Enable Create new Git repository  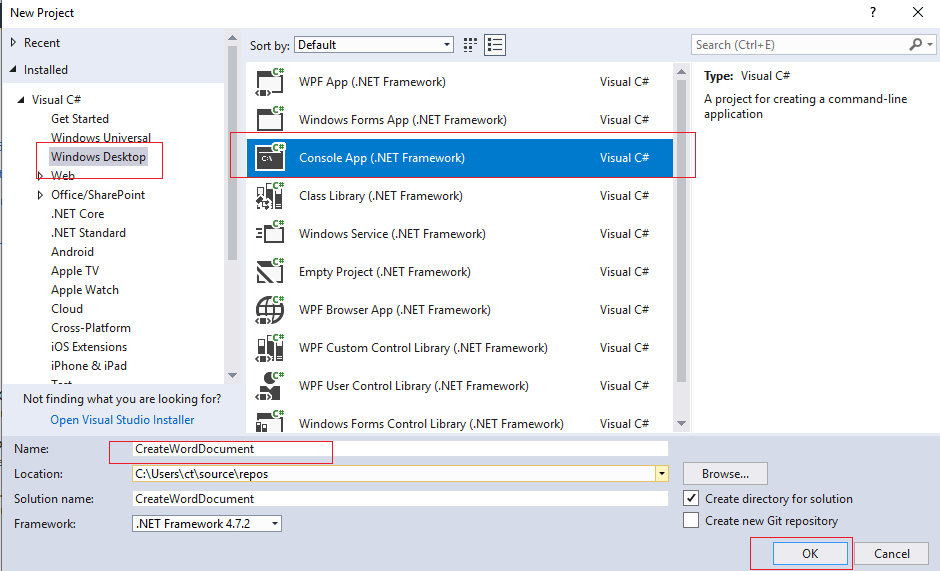click(691, 520)
